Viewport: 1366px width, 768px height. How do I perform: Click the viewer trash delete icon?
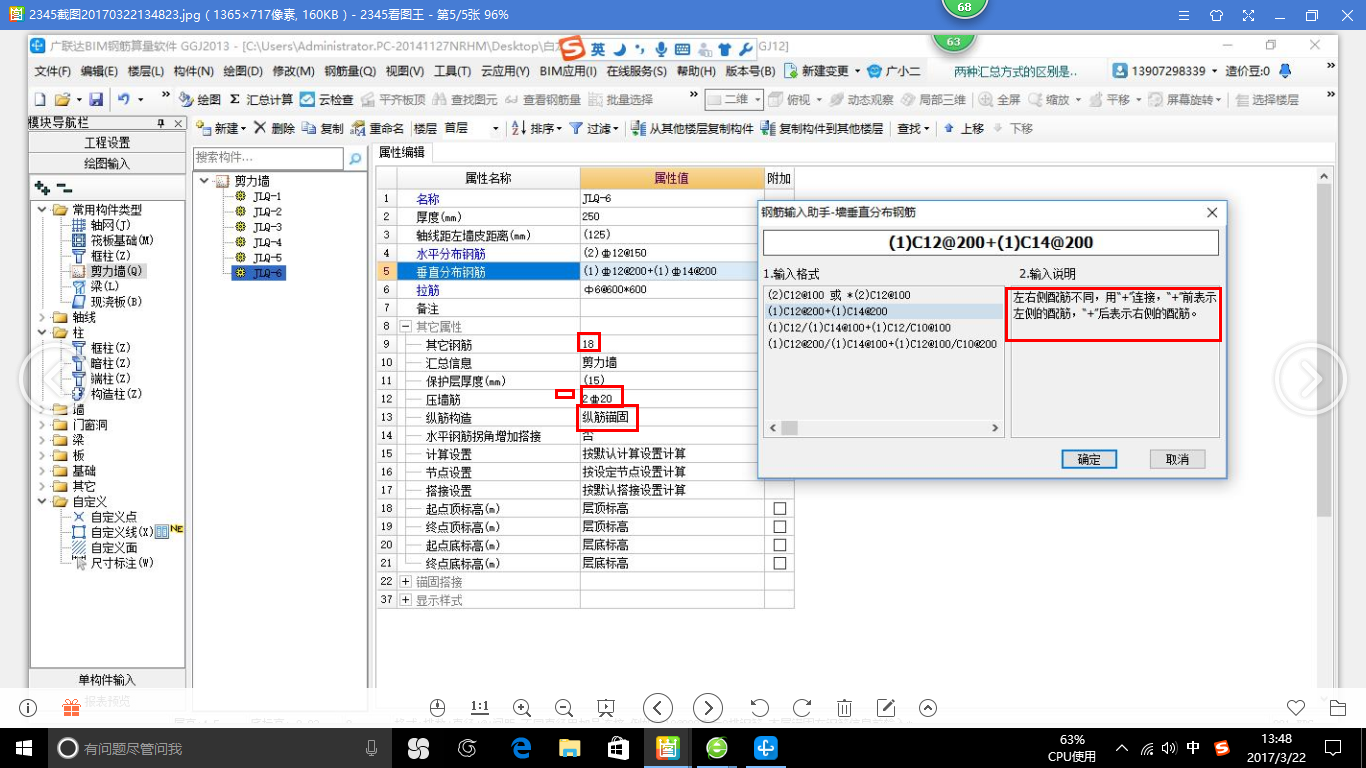coord(844,707)
